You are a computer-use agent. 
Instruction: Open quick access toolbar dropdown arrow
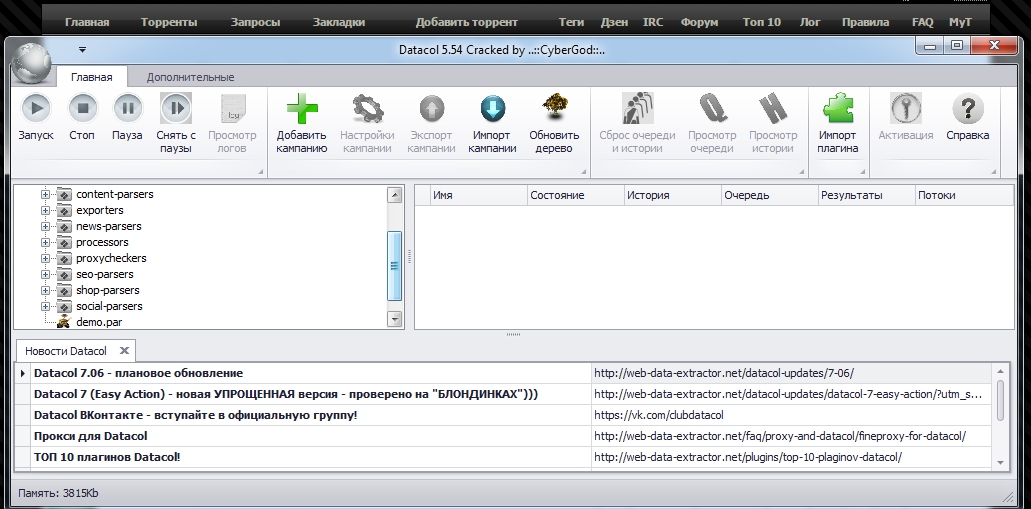[82, 49]
